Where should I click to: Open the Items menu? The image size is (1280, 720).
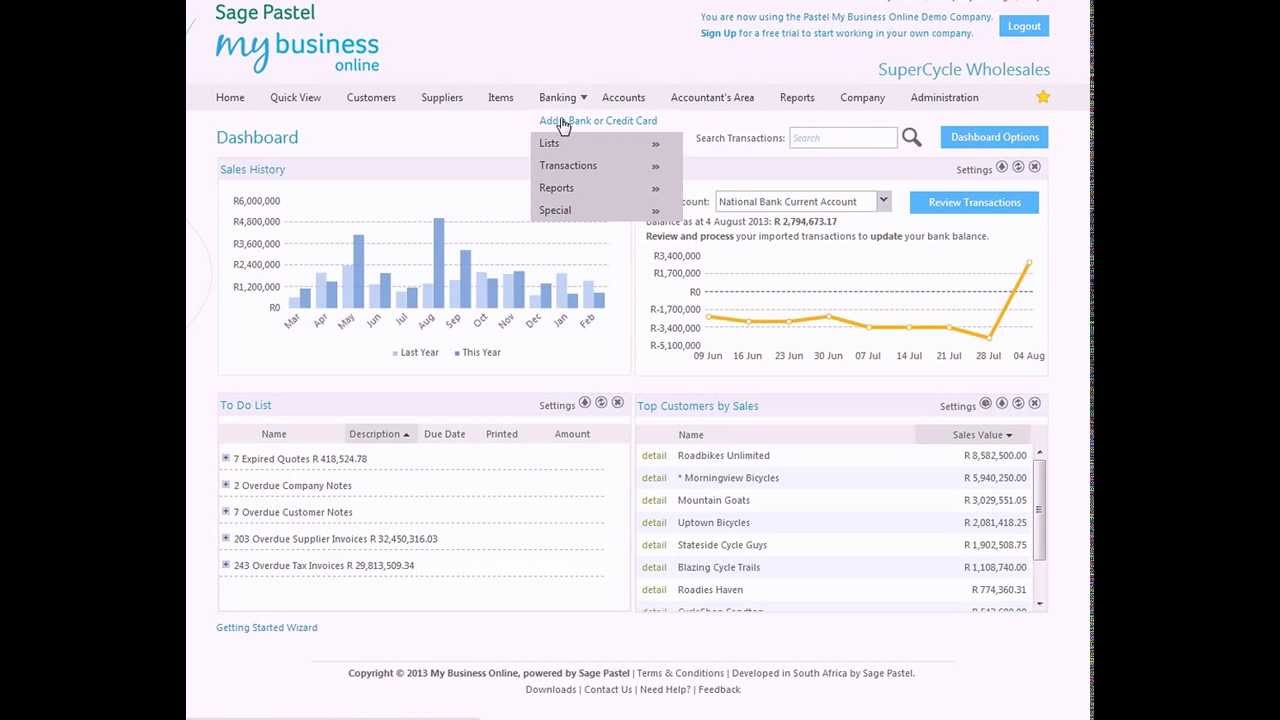pos(501,97)
